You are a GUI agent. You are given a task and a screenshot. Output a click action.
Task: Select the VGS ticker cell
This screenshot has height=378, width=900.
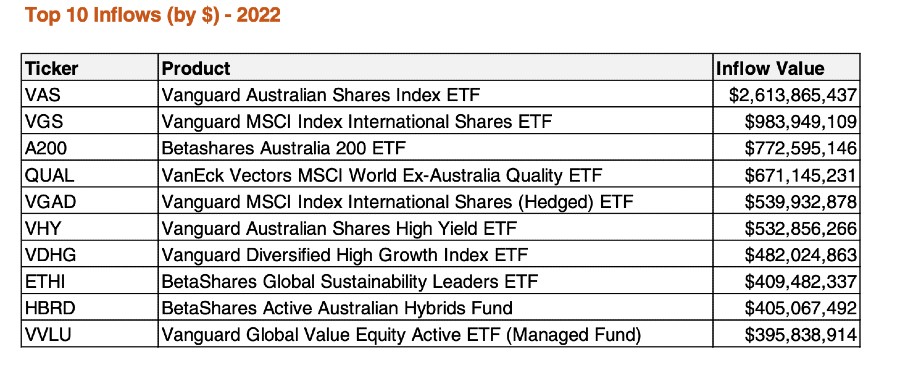(x=90, y=120)
